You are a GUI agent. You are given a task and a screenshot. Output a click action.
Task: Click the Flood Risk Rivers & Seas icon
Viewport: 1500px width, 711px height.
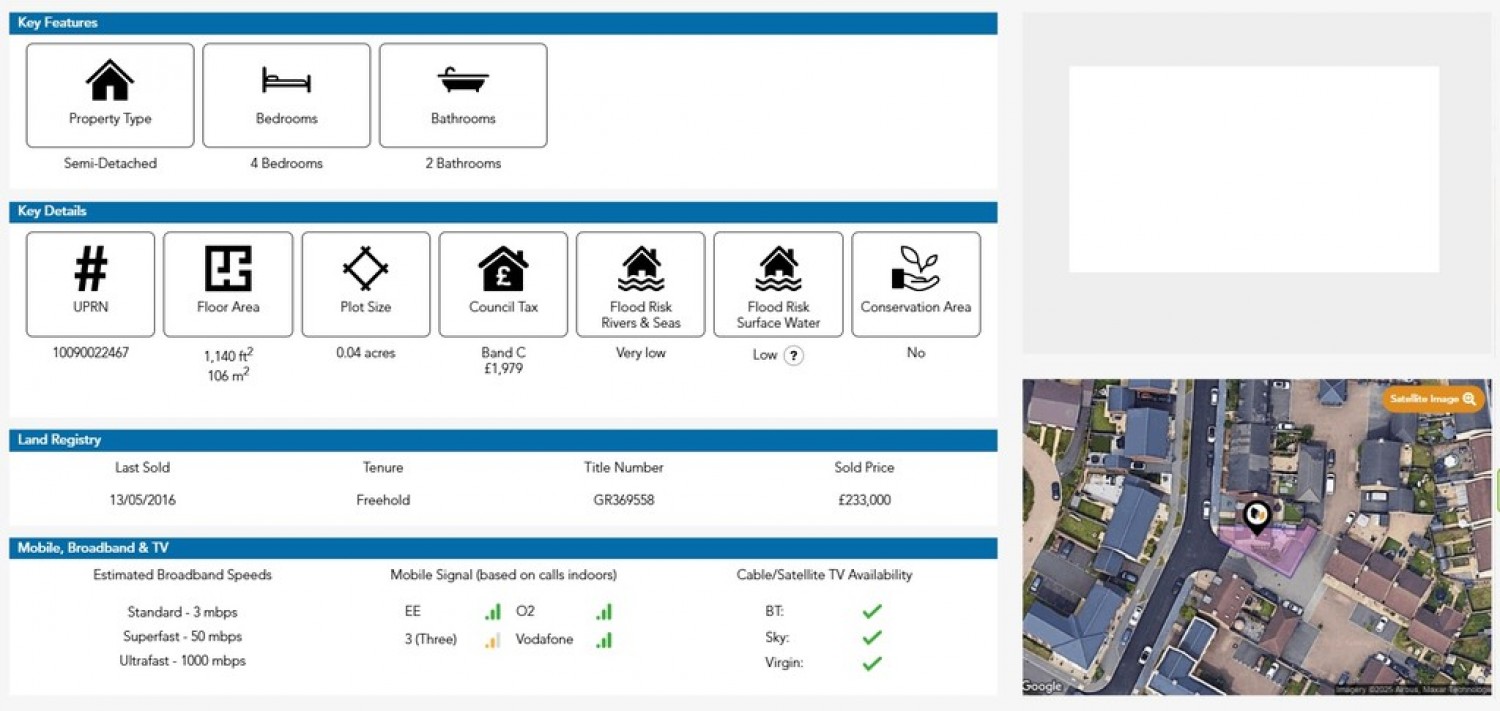pos(641,269)
